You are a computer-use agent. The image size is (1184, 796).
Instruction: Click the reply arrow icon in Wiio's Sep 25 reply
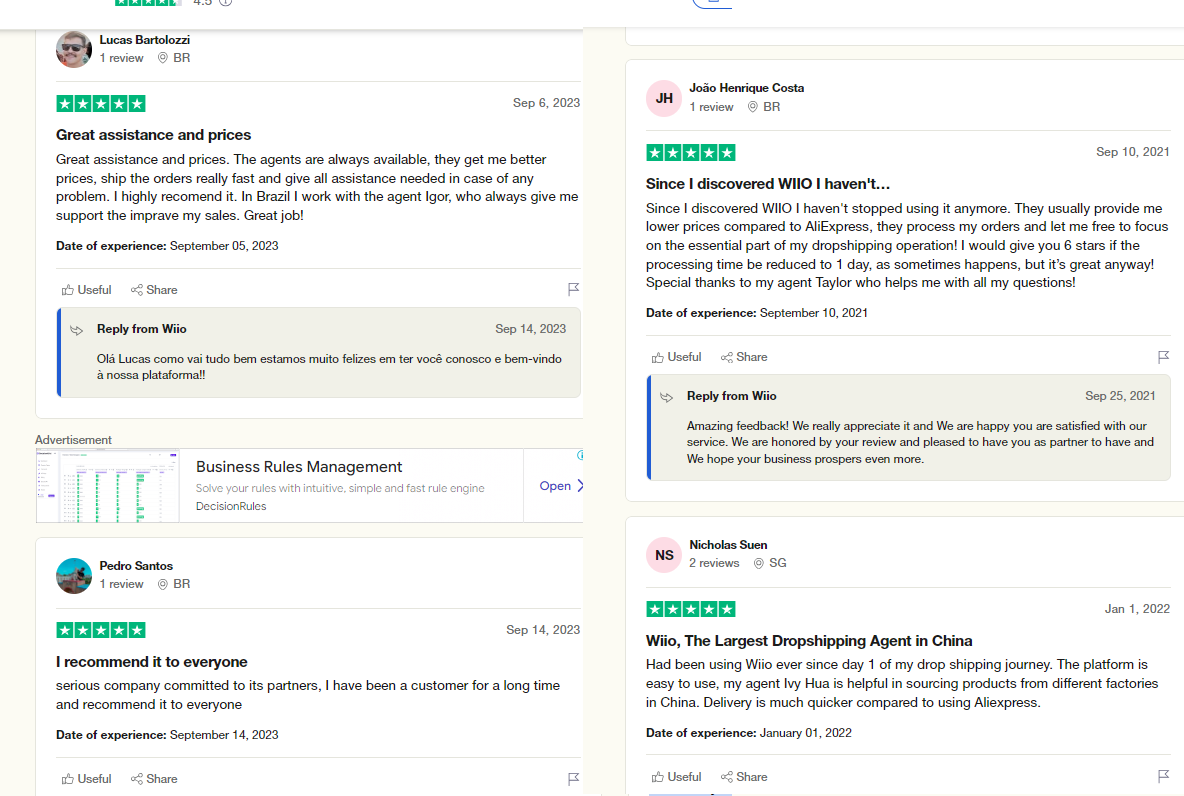click(667, 397)
